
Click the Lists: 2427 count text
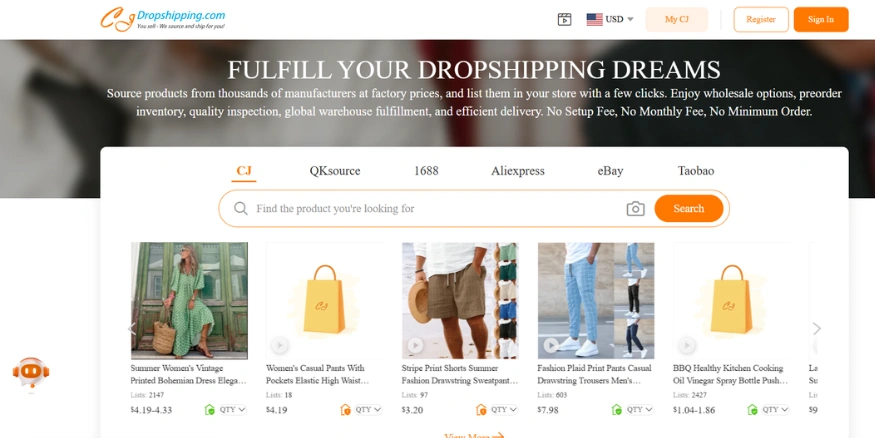[688, 395]
